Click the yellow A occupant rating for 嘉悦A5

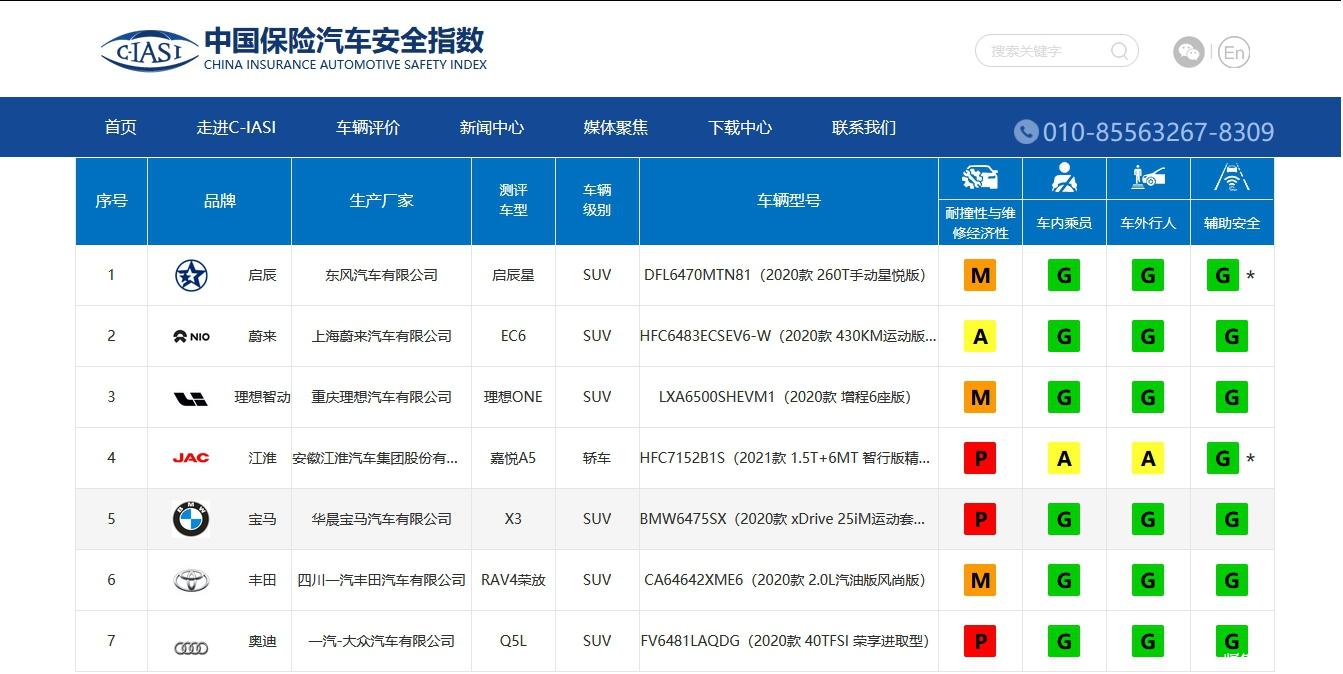[1064, 458]
